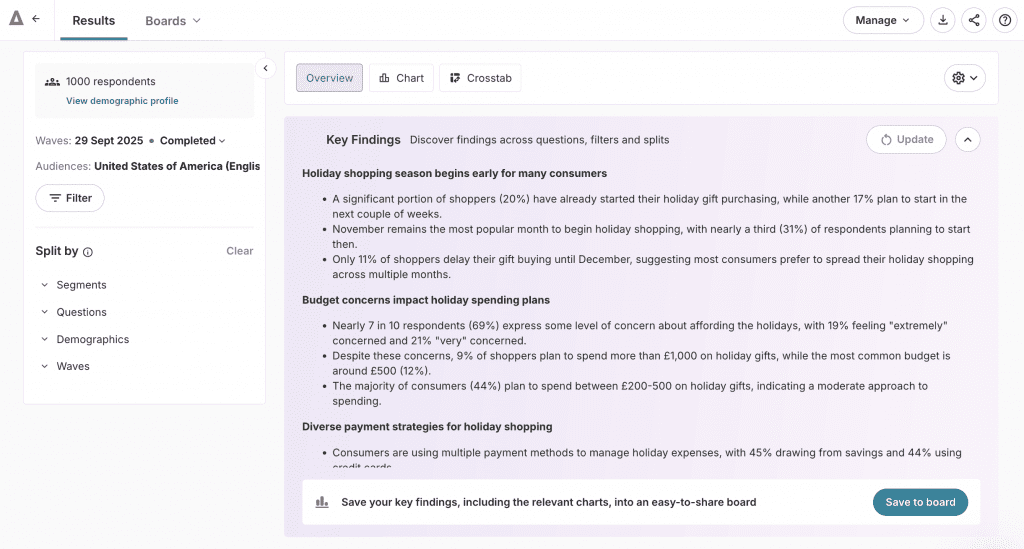Image resolution: width=1024 pixels, height=549 pixels.
Task: Expand the Demographics split option
Action: [x=91, y=339]
